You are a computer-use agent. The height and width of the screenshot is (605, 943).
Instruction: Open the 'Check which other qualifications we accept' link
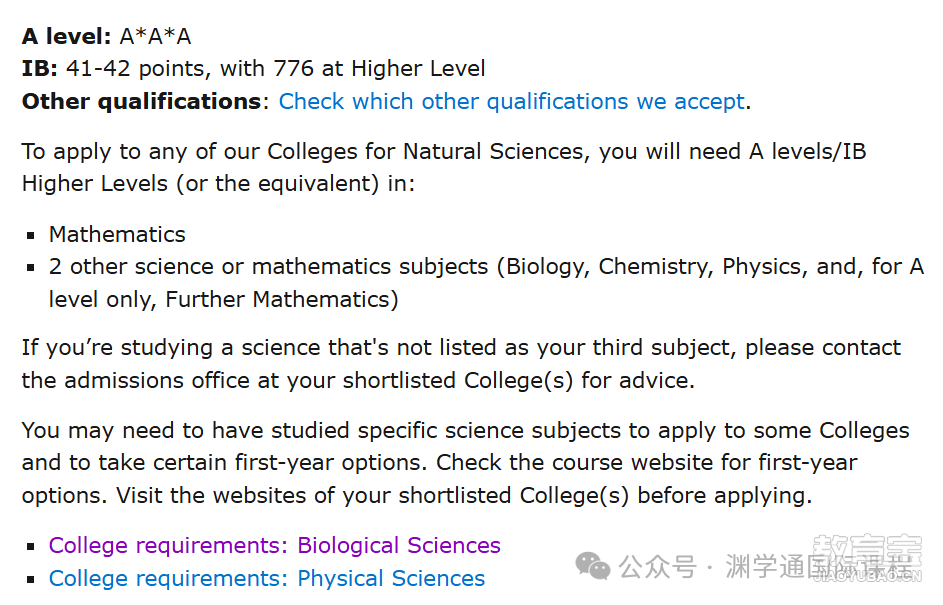point(512,102)
